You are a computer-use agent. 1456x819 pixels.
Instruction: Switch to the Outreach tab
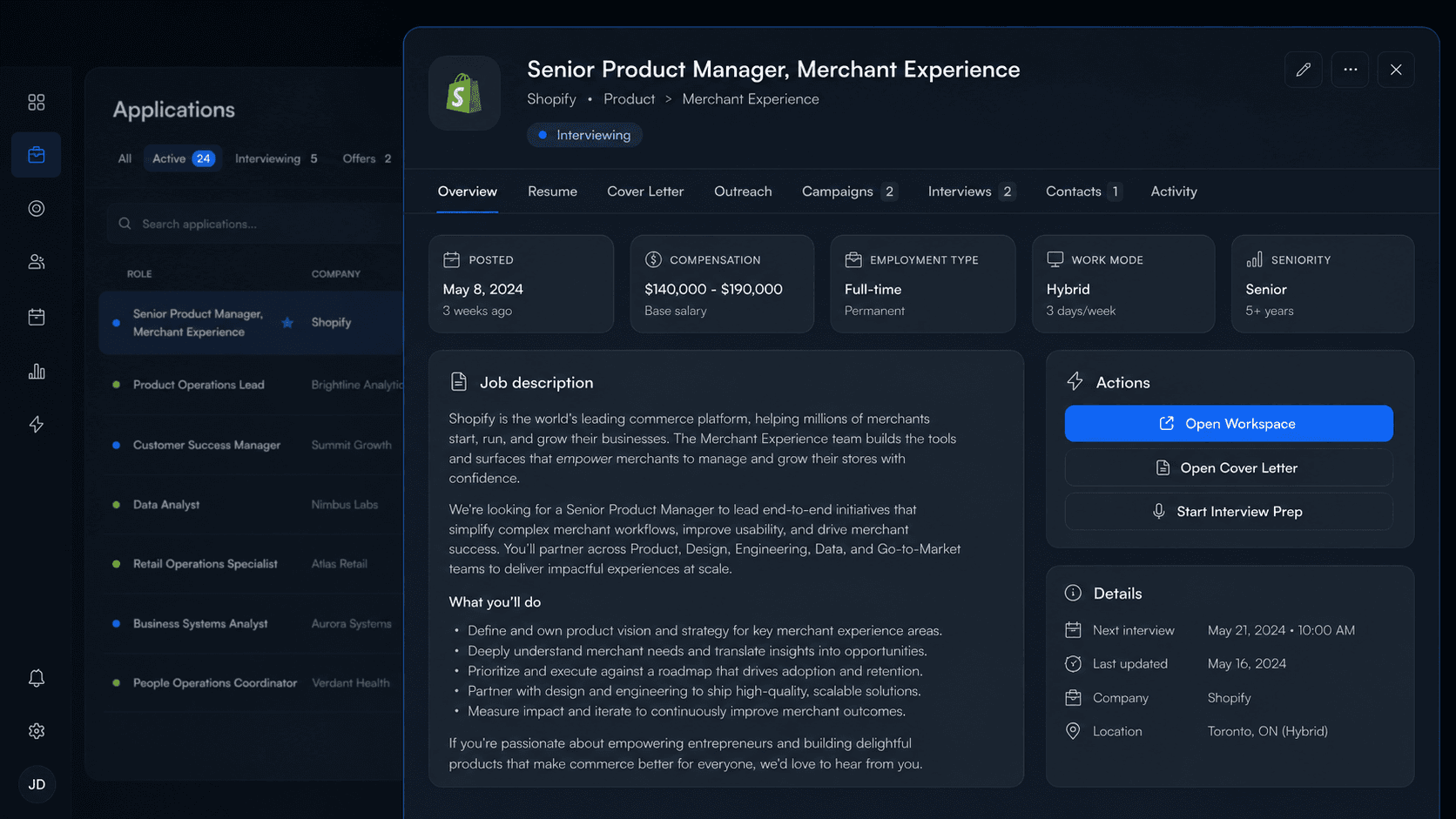pyautogui.click(x=743, y=191)
